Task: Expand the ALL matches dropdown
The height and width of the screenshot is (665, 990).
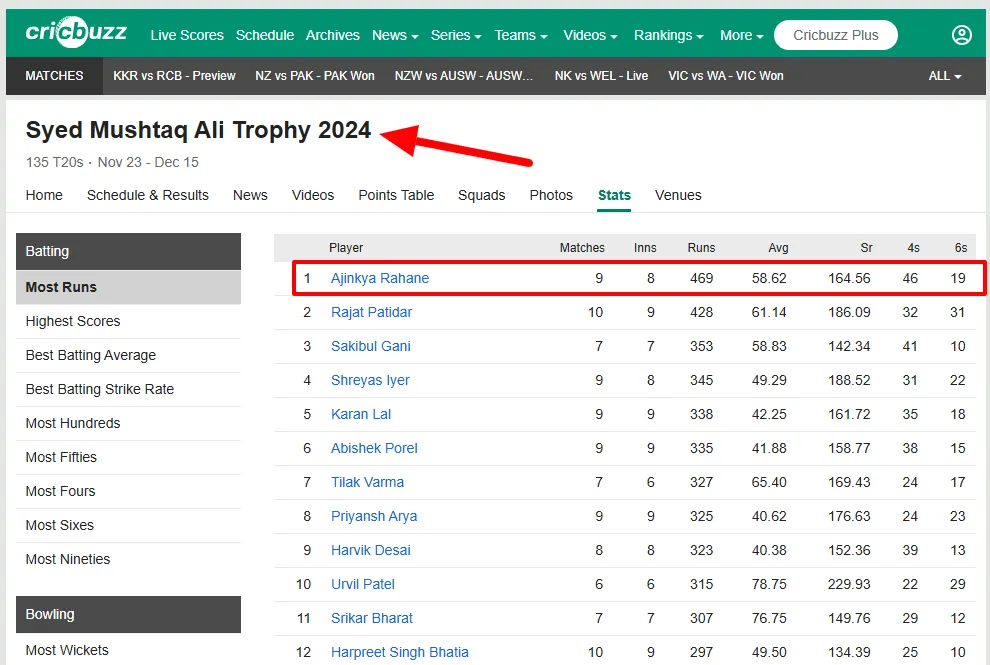Action: 945,76
